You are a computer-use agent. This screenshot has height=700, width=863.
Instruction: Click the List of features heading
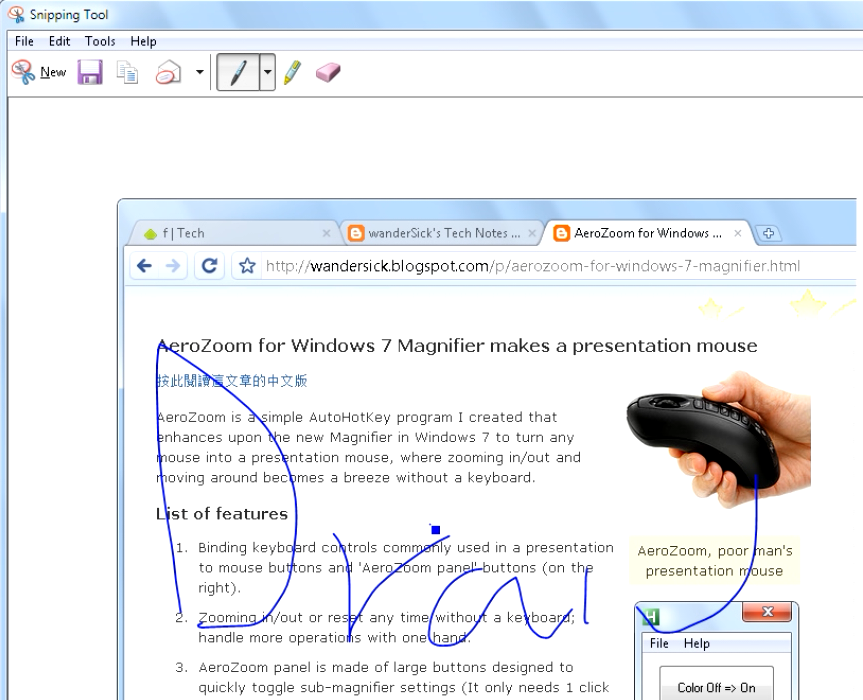click(222, 514)
